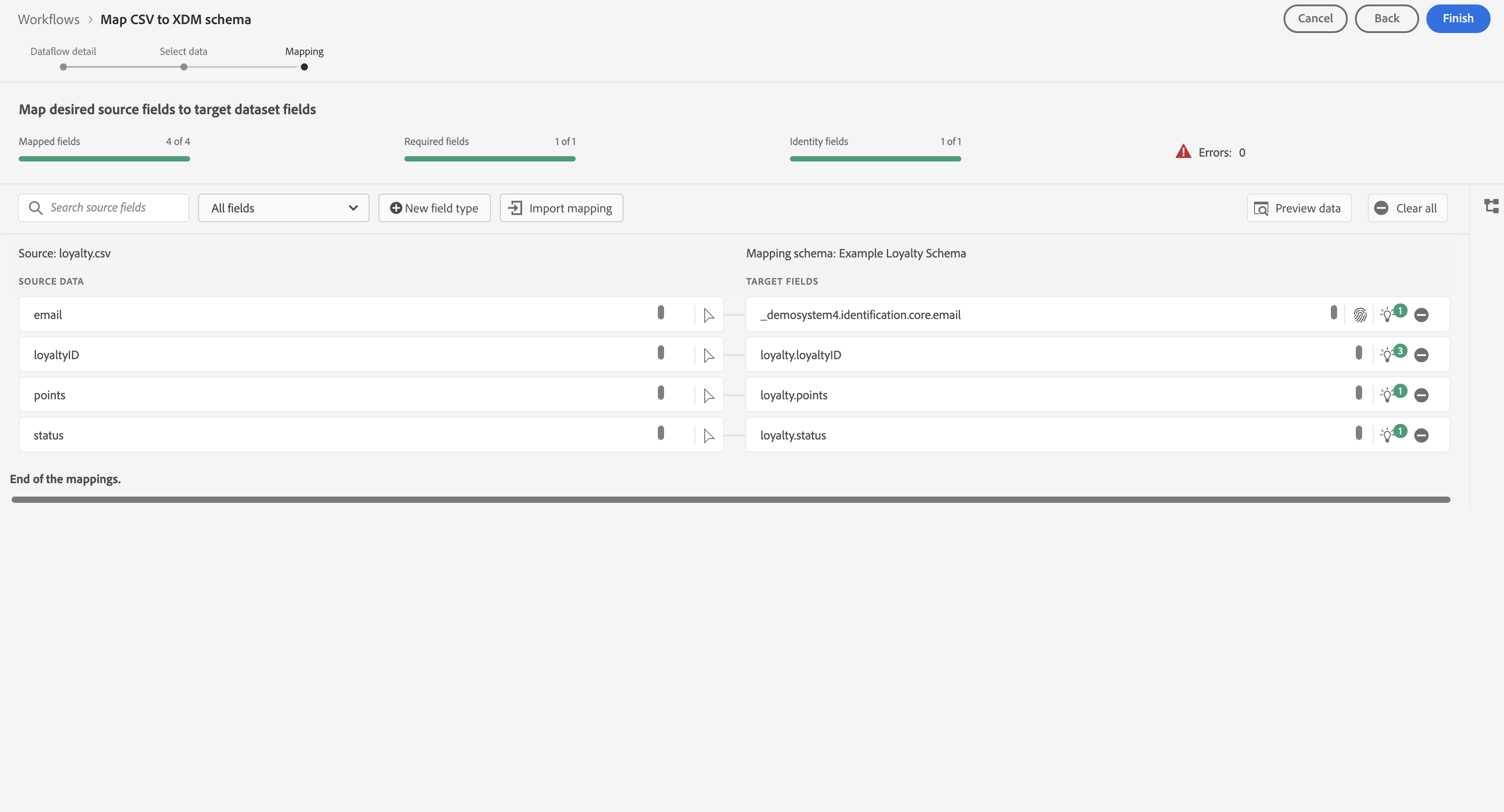The height and width of the screenshot is (812, 1504).
Task: Open the All fields dropdown
Action: tap(284, 208)
